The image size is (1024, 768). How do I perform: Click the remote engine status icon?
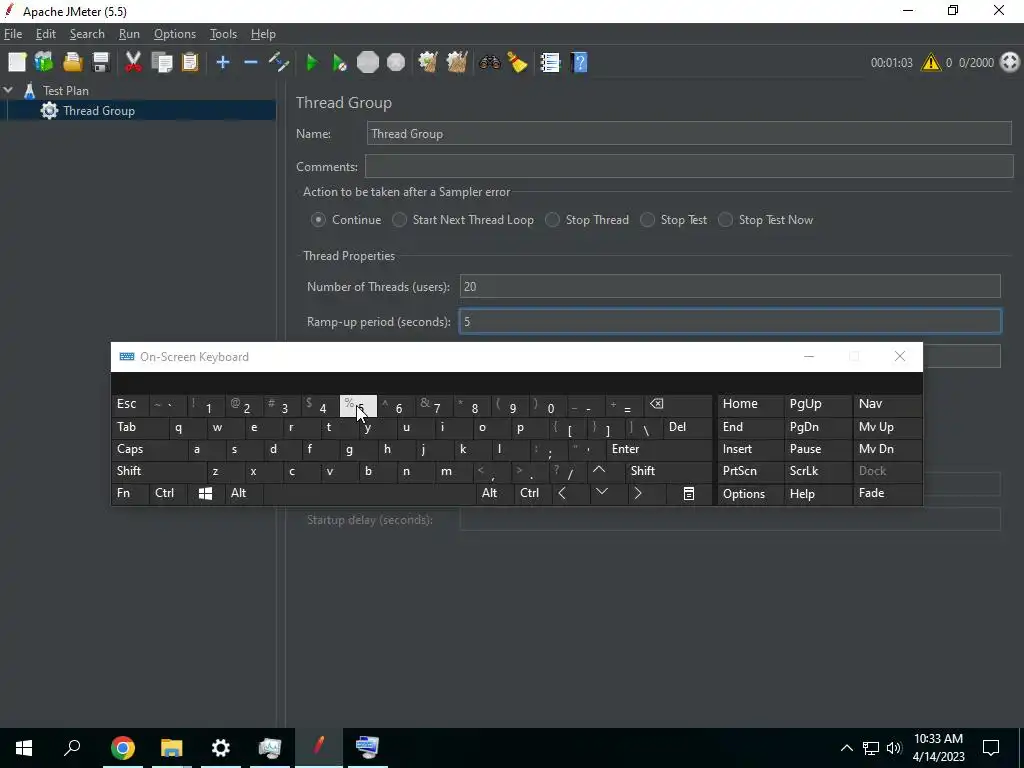click(1010, 63)
